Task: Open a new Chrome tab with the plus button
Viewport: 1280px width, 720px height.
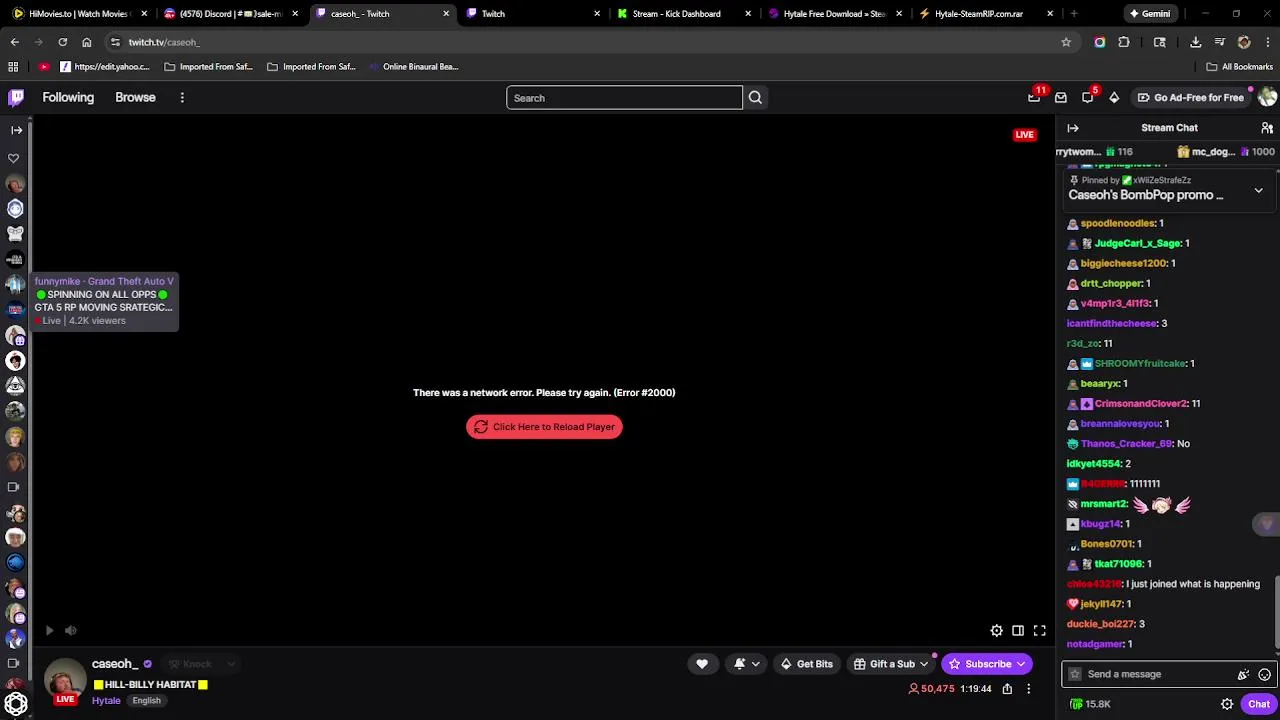Action: pos(1073,14)
